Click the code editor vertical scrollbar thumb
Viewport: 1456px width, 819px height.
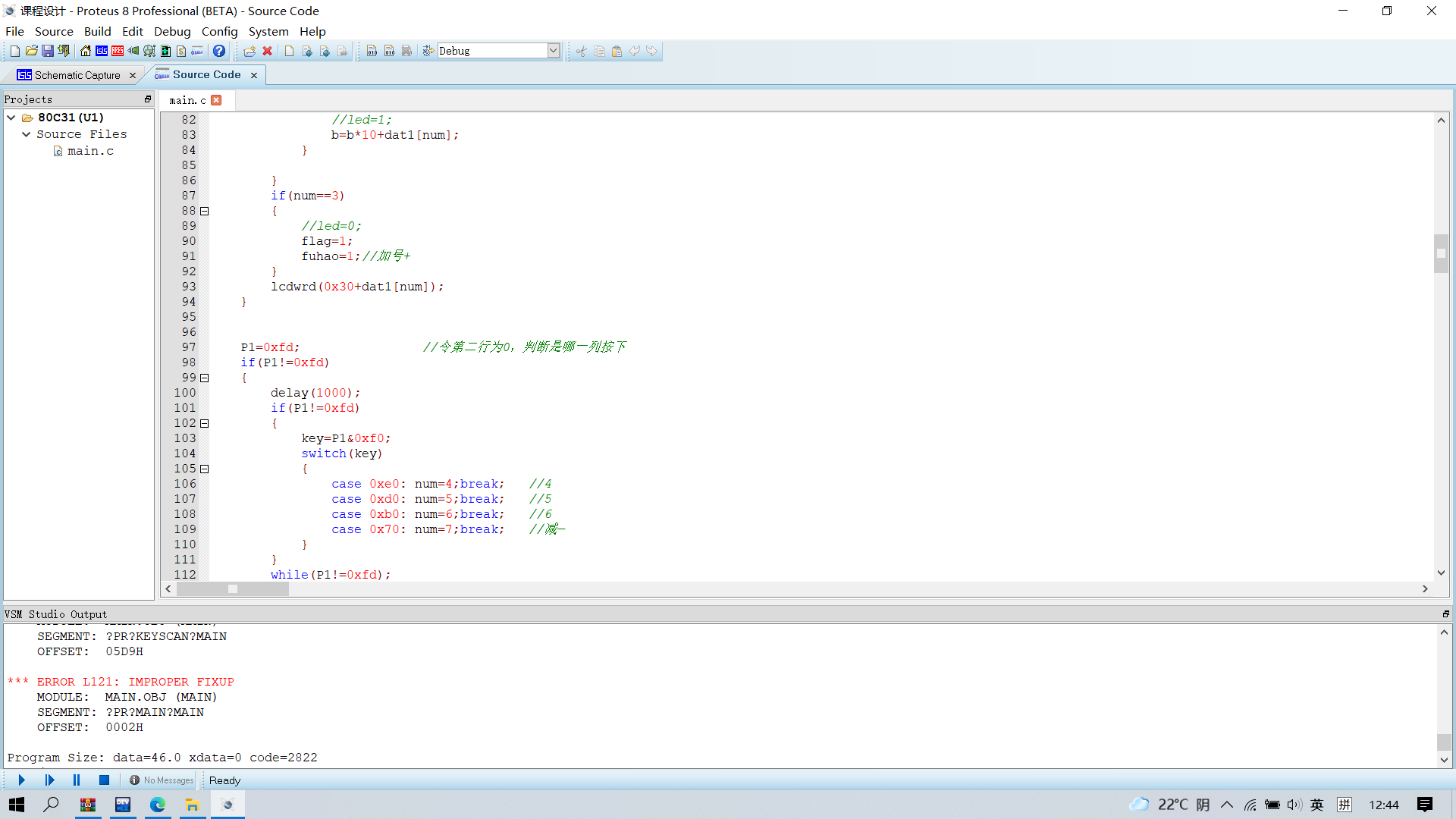[x=1441, y=253]
